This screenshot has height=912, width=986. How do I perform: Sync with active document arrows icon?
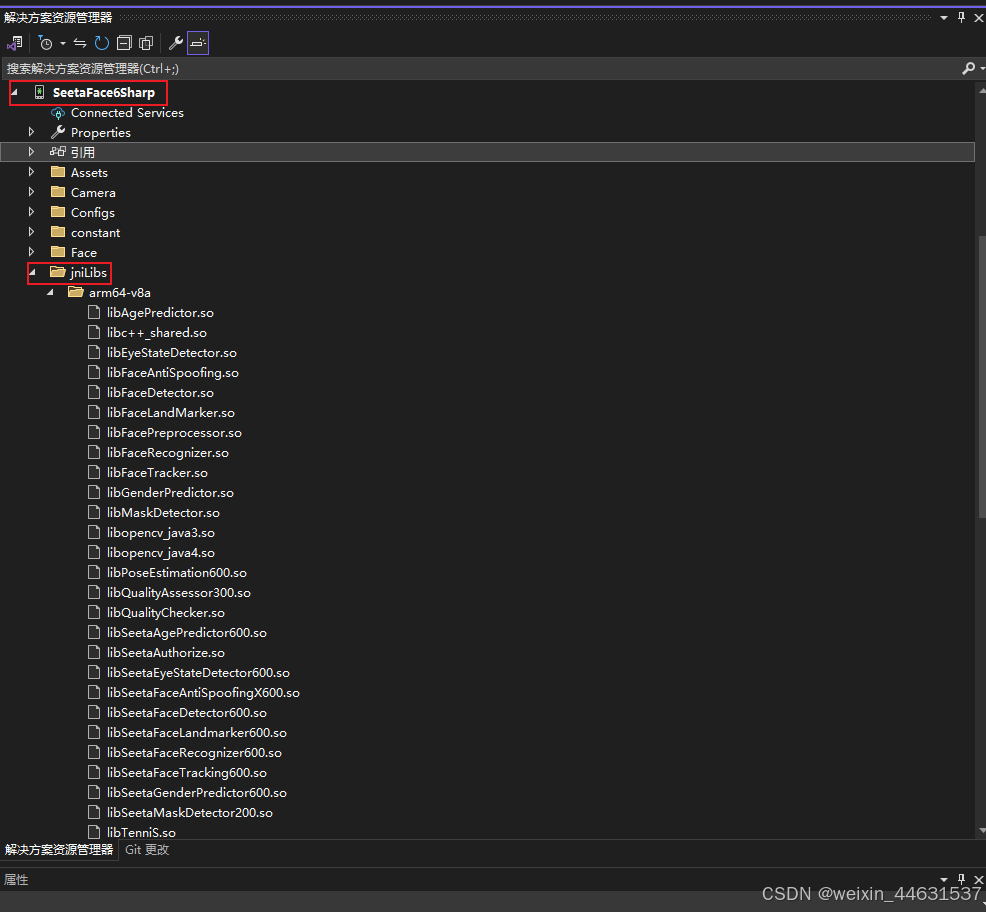(80, 43)
